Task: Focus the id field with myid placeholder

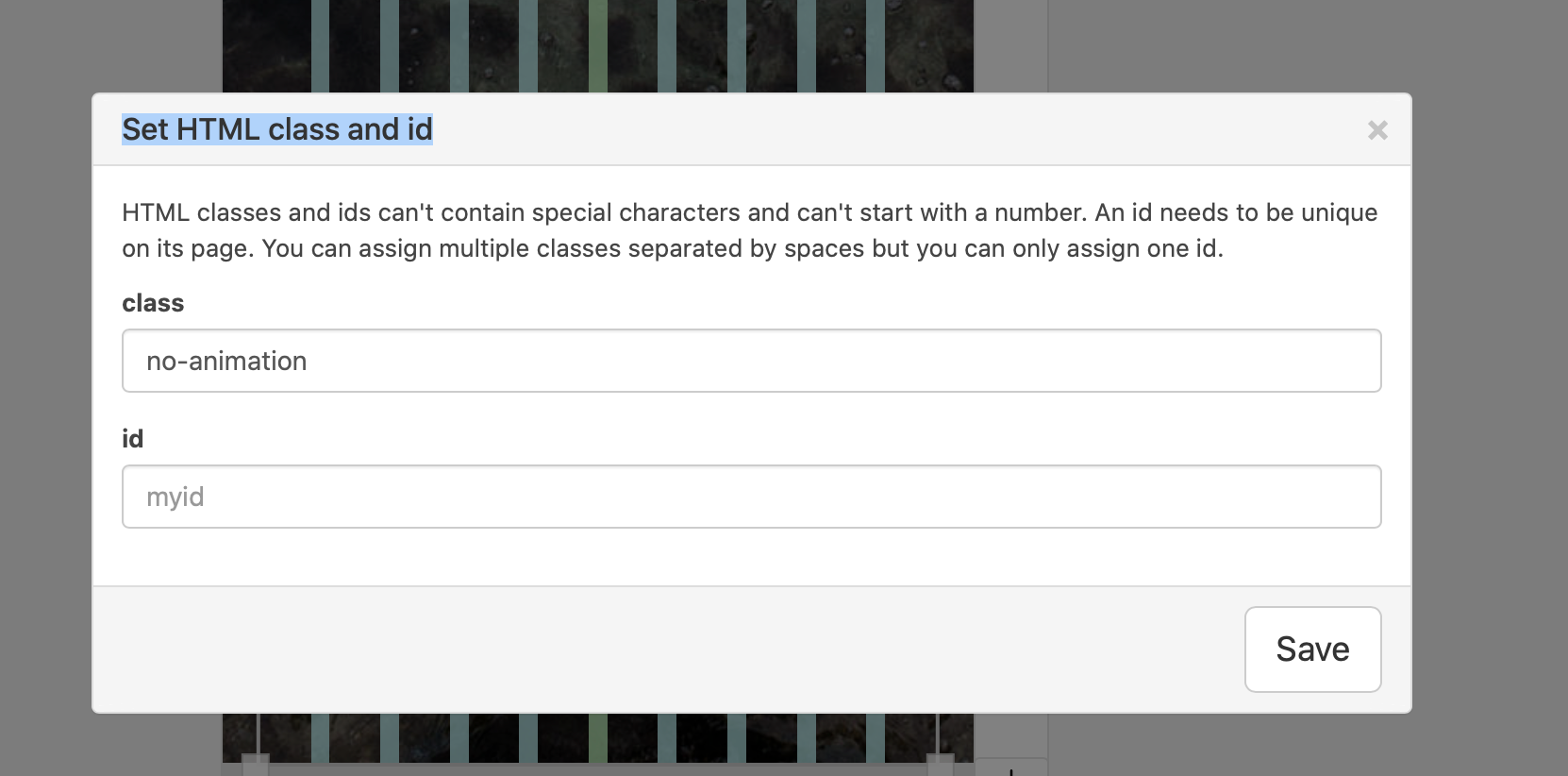Action: [x=751, y=497]
